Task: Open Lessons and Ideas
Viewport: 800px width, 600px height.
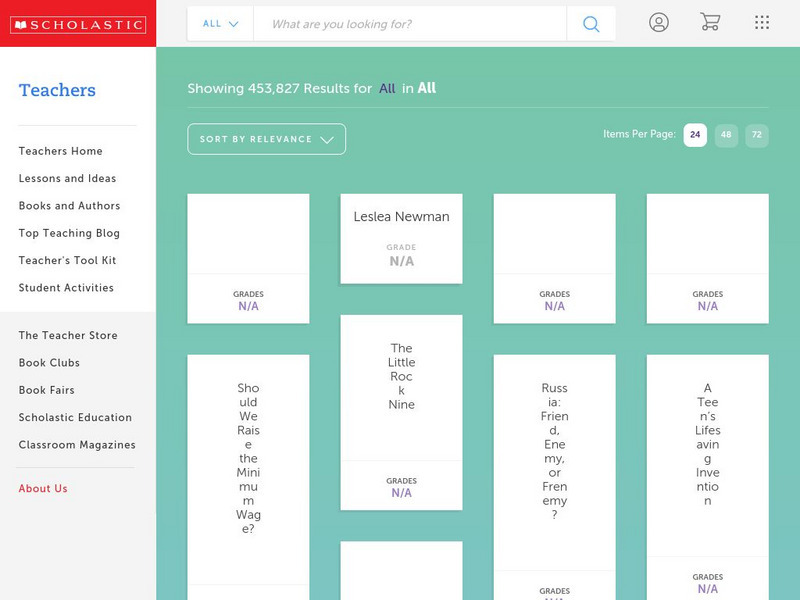Action: pos(67,179)
